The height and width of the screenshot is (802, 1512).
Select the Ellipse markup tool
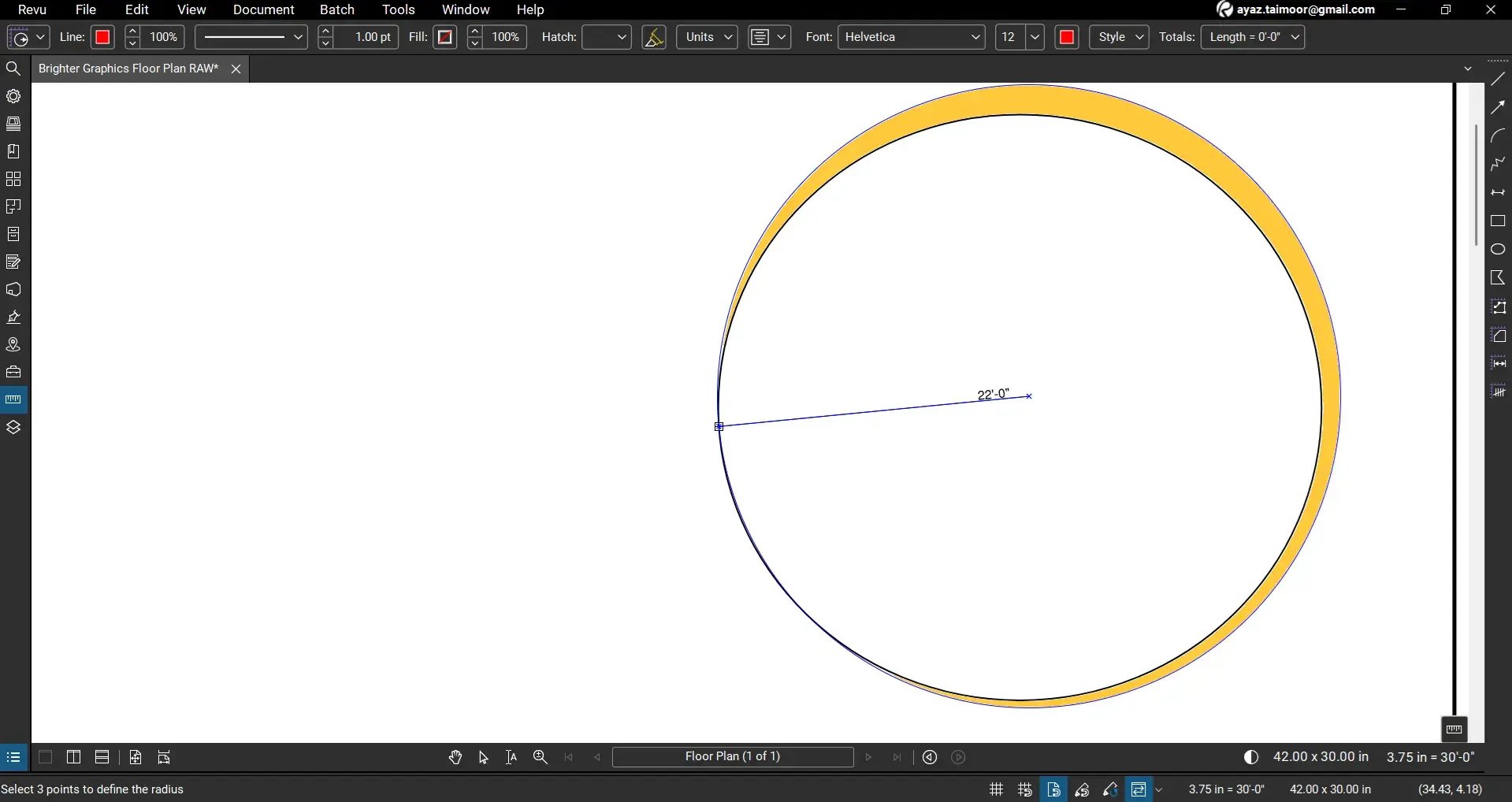pyautogui.click(x=1498, y=248)
